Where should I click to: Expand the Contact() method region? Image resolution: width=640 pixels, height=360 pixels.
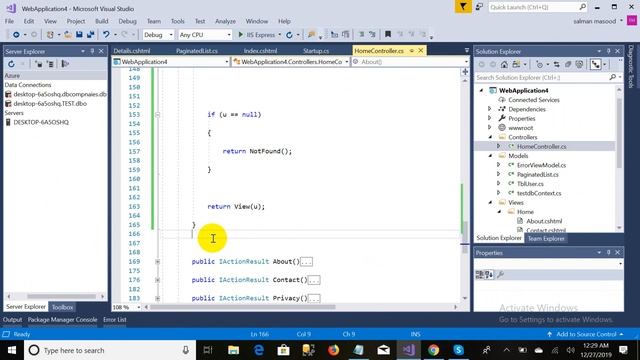pyautogui.click(x=158, y=280)
